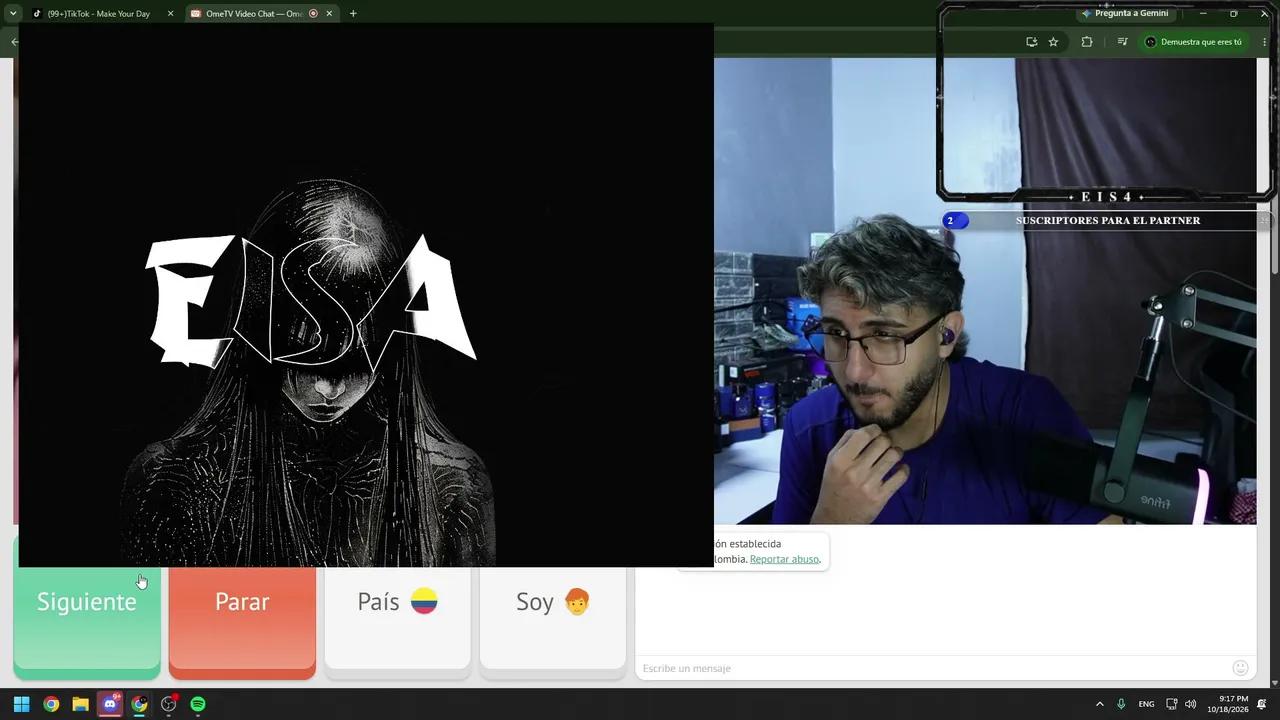1280x720 pixels.
Task: Open the notifications bell icon
Action: pyautogui.click(x=1262, y=704)
